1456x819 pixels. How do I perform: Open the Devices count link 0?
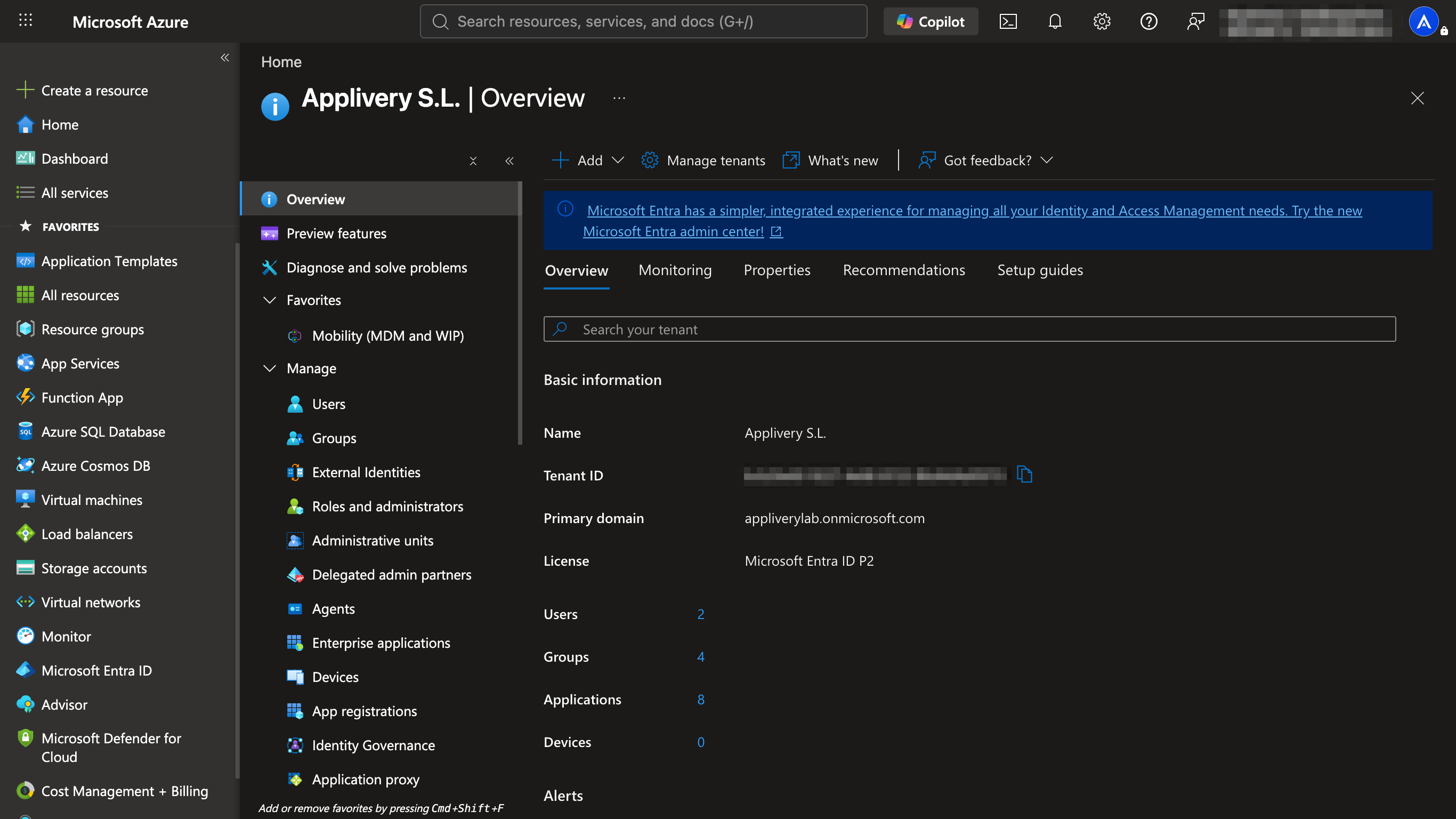click(x=701, y=742)
